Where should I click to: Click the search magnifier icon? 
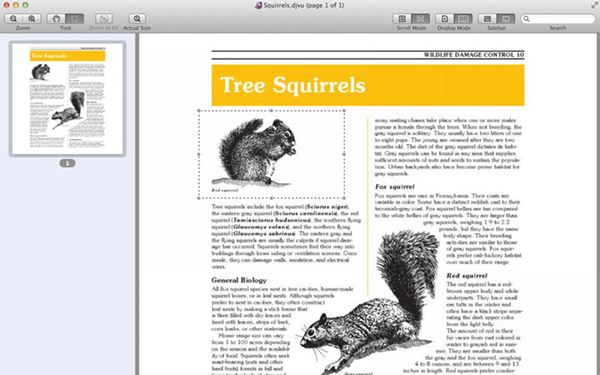(x=527, y=19)
